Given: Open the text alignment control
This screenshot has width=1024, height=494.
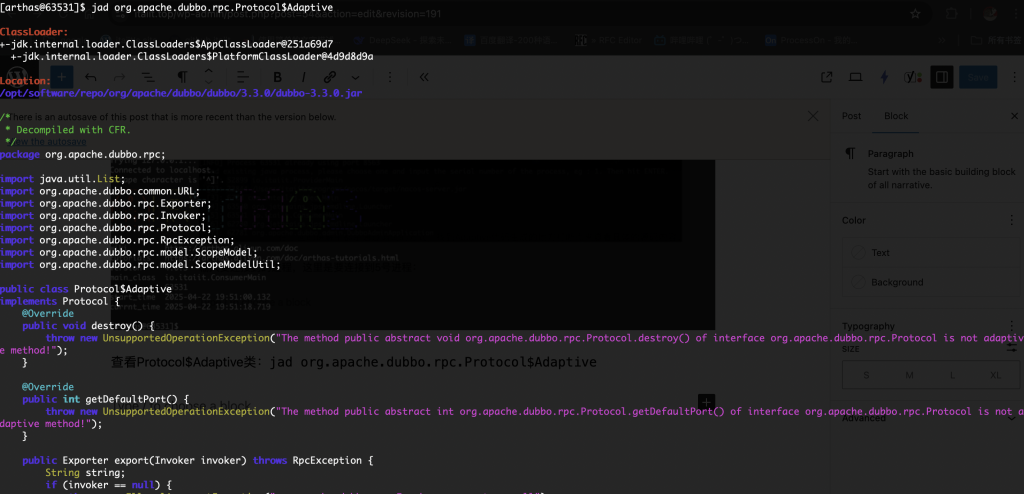Looking at the screenshot, I should 242,77.
